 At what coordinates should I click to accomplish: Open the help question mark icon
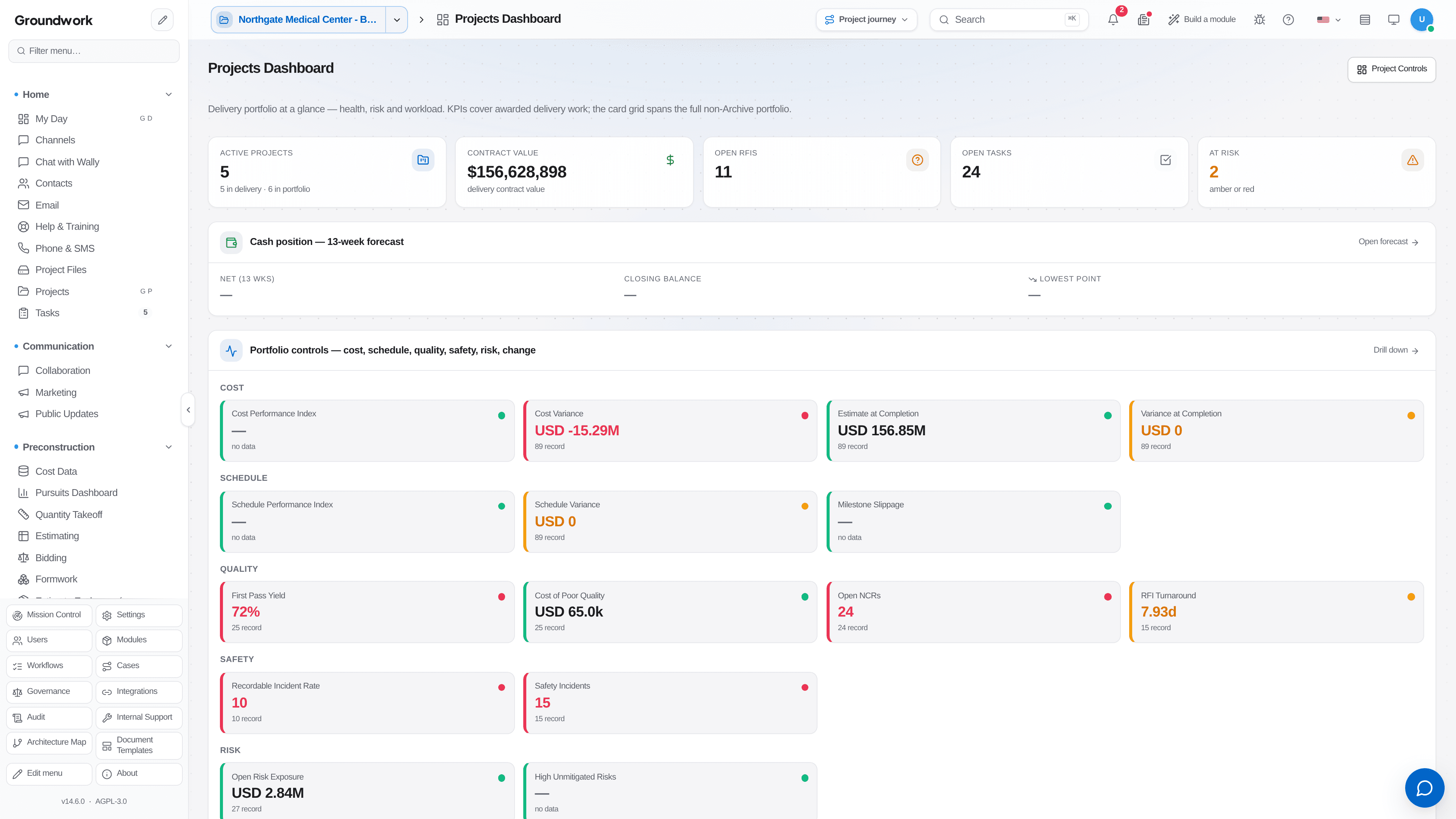(x=1288, y=20)
